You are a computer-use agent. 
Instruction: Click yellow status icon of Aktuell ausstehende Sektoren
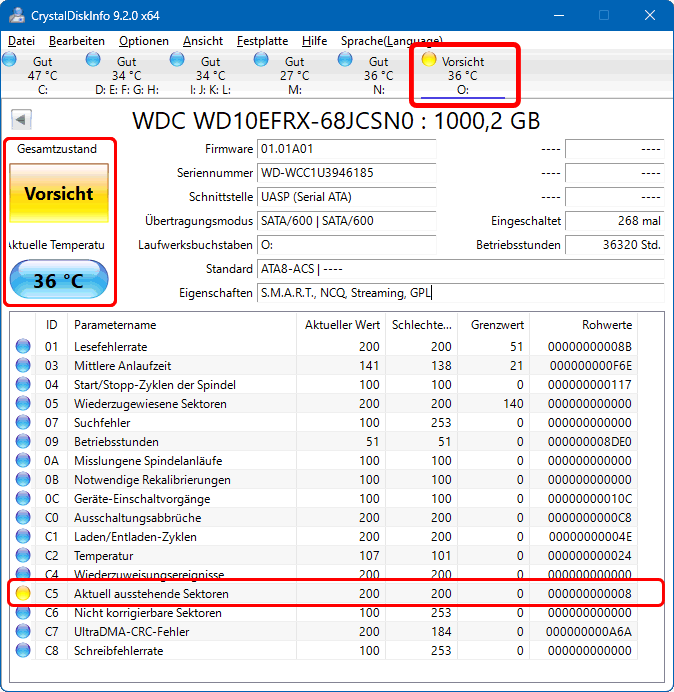click(23, 594)
